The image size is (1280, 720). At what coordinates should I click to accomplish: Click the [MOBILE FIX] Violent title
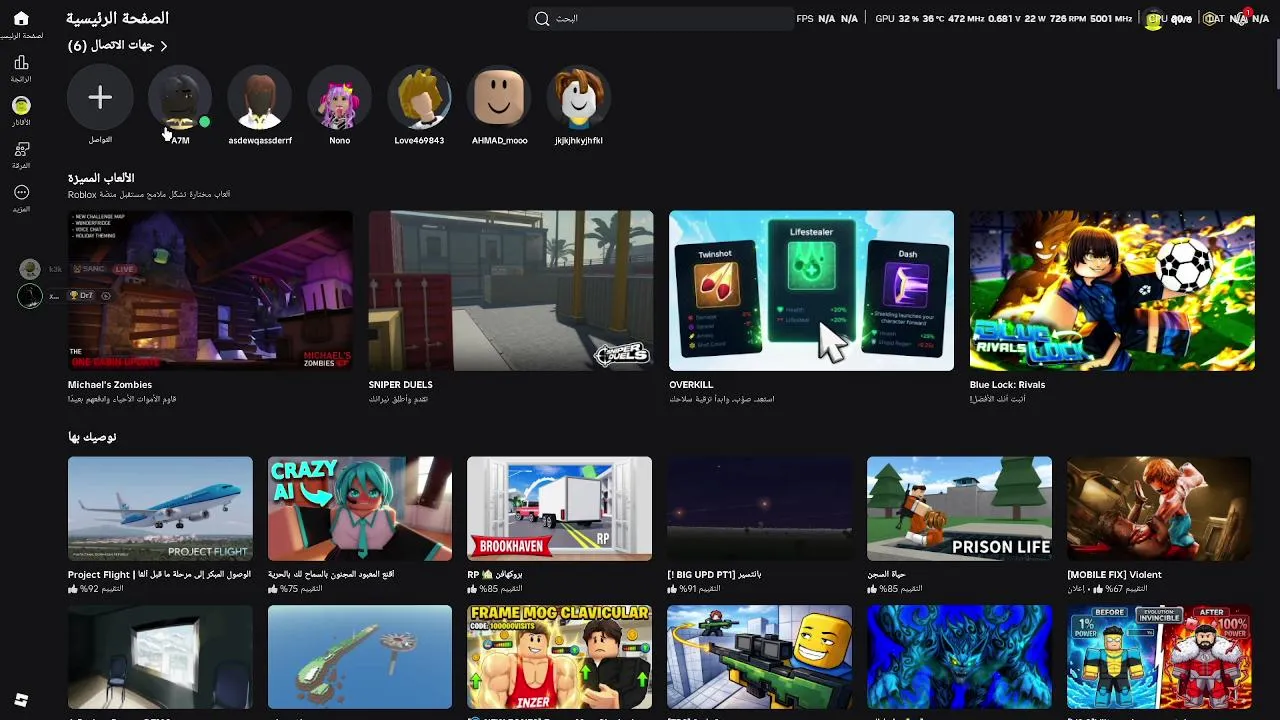[x=1114, y=575]
